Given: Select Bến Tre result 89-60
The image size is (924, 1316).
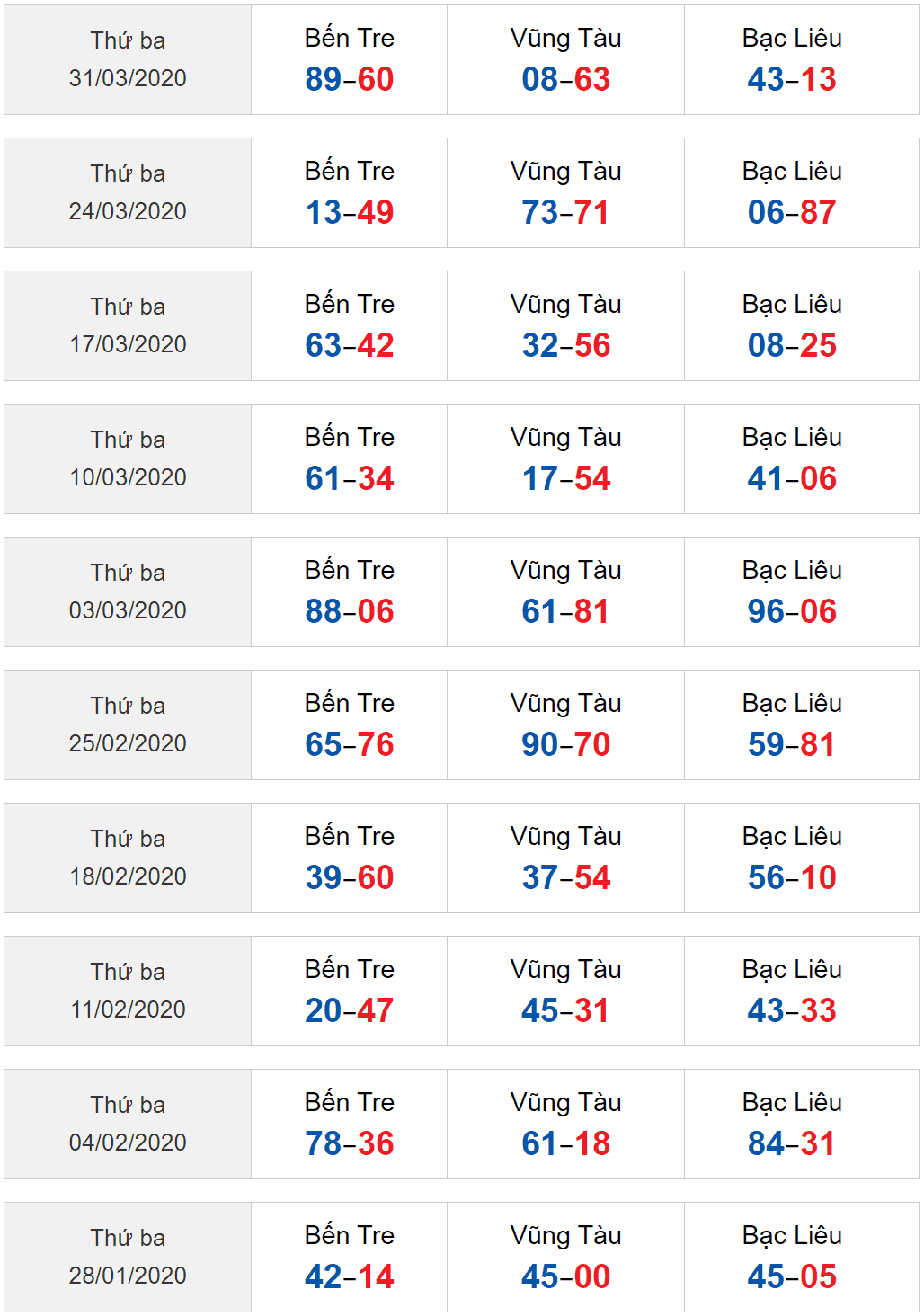Looking at the screenshot, I should click(x=350, y=79).
